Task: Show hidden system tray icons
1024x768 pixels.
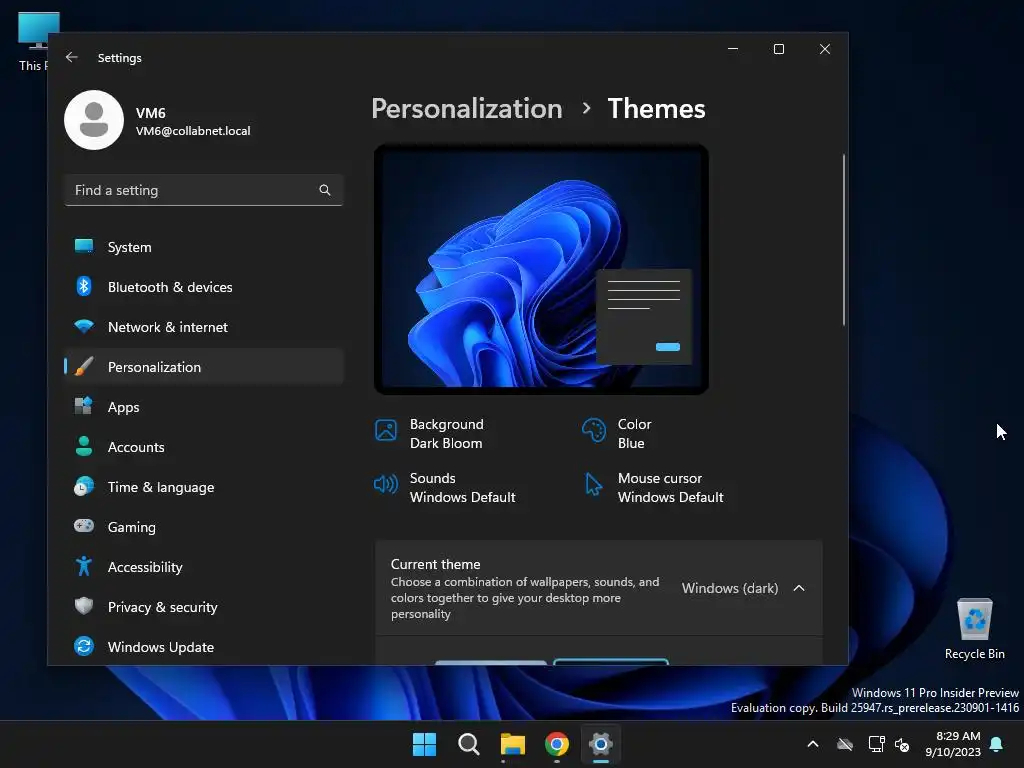Action: pyautogui.click(x=813, y=744)
